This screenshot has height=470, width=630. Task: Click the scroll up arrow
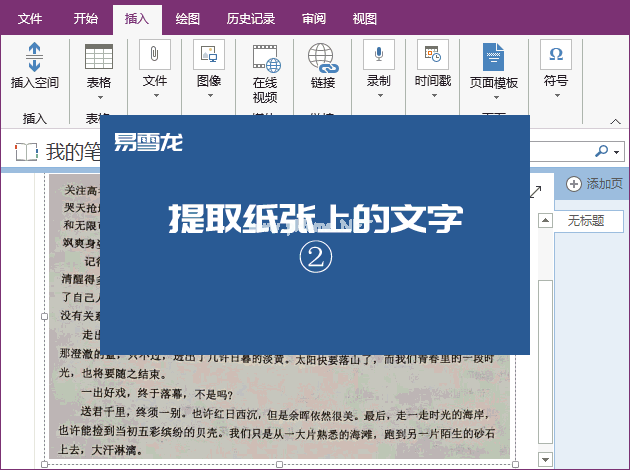point(545,221)
